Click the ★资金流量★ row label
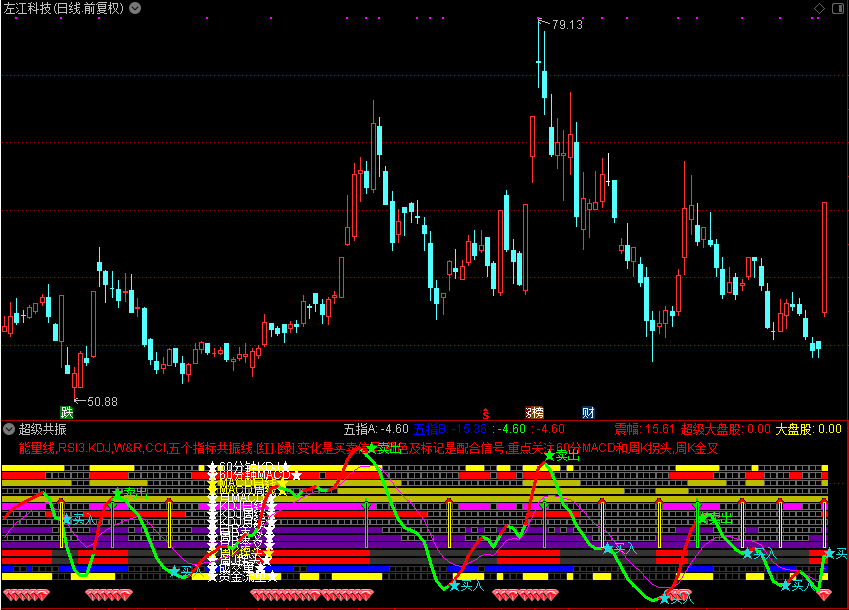Viewport: 849px width, 610px height. [x=243, y=577]
